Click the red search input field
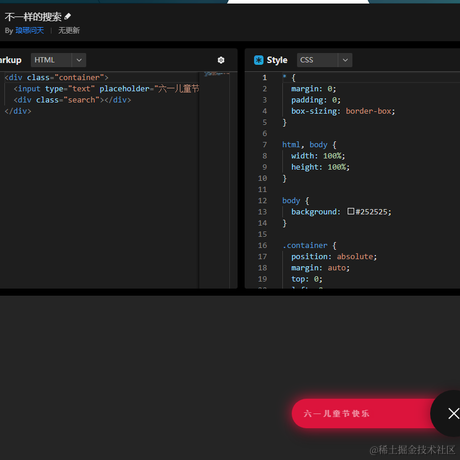The image size is (460, 460). tap(363, 414)
